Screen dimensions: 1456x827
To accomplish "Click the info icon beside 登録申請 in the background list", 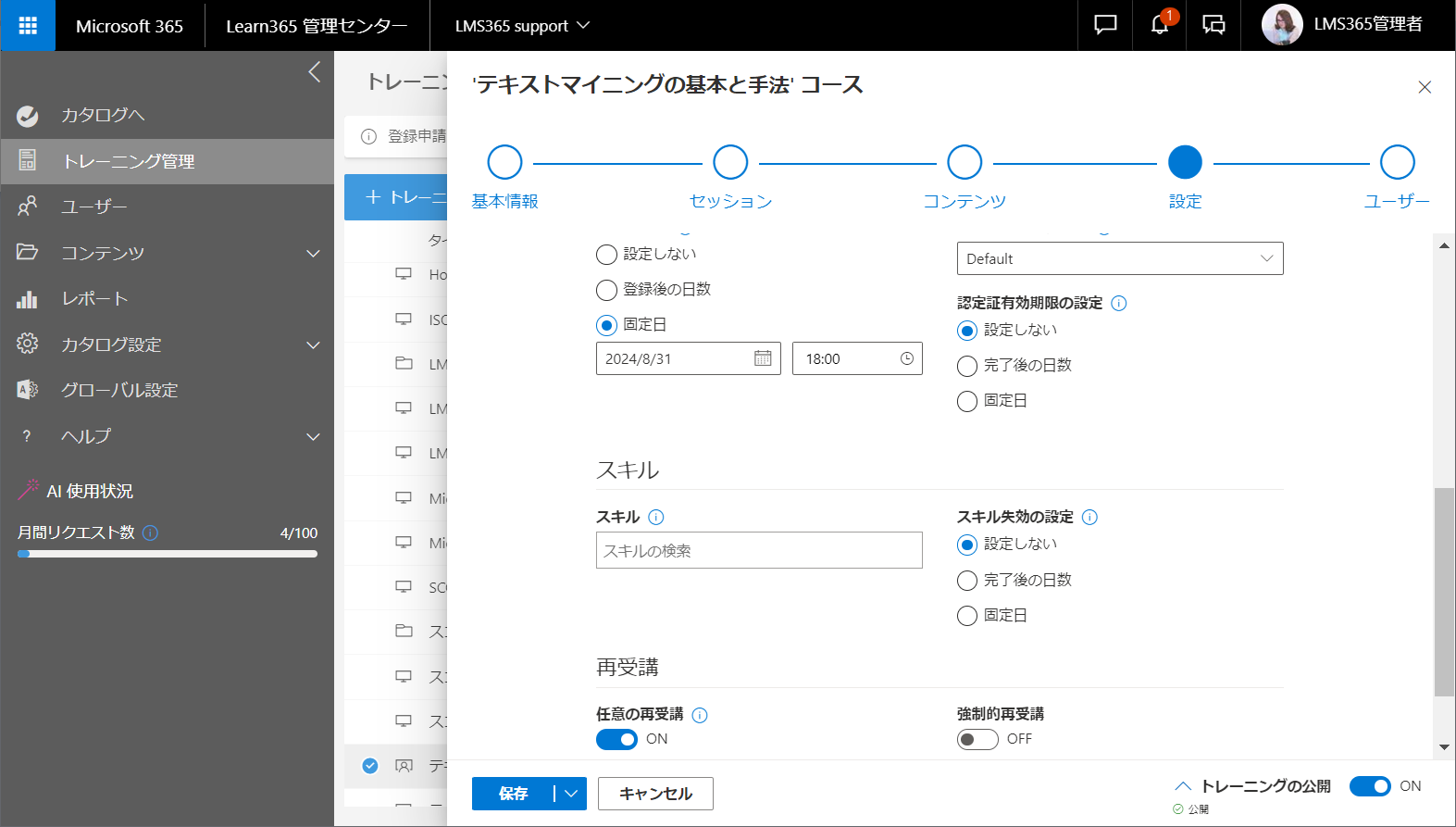I will [x=368, y=137].
